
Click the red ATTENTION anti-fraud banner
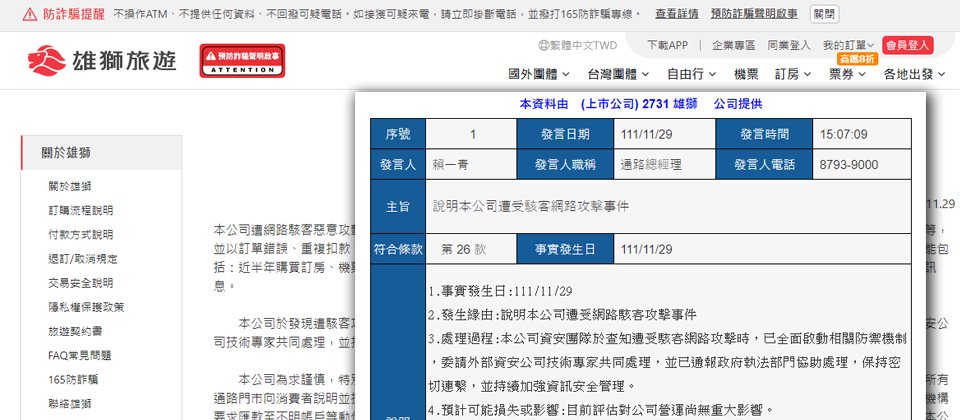coord(242,61)
